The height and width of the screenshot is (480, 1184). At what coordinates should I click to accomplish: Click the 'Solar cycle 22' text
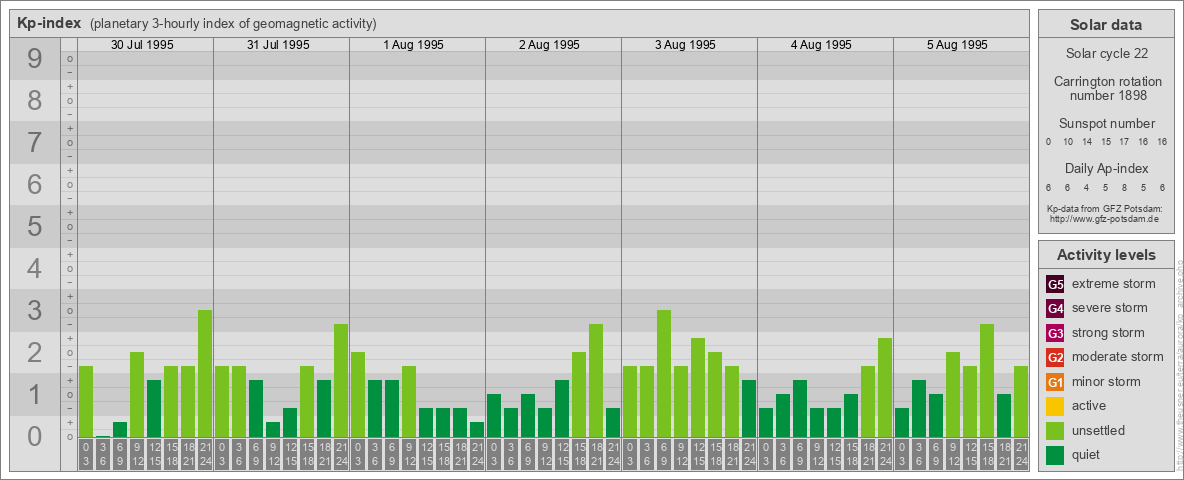click(x=1105, y=54)
